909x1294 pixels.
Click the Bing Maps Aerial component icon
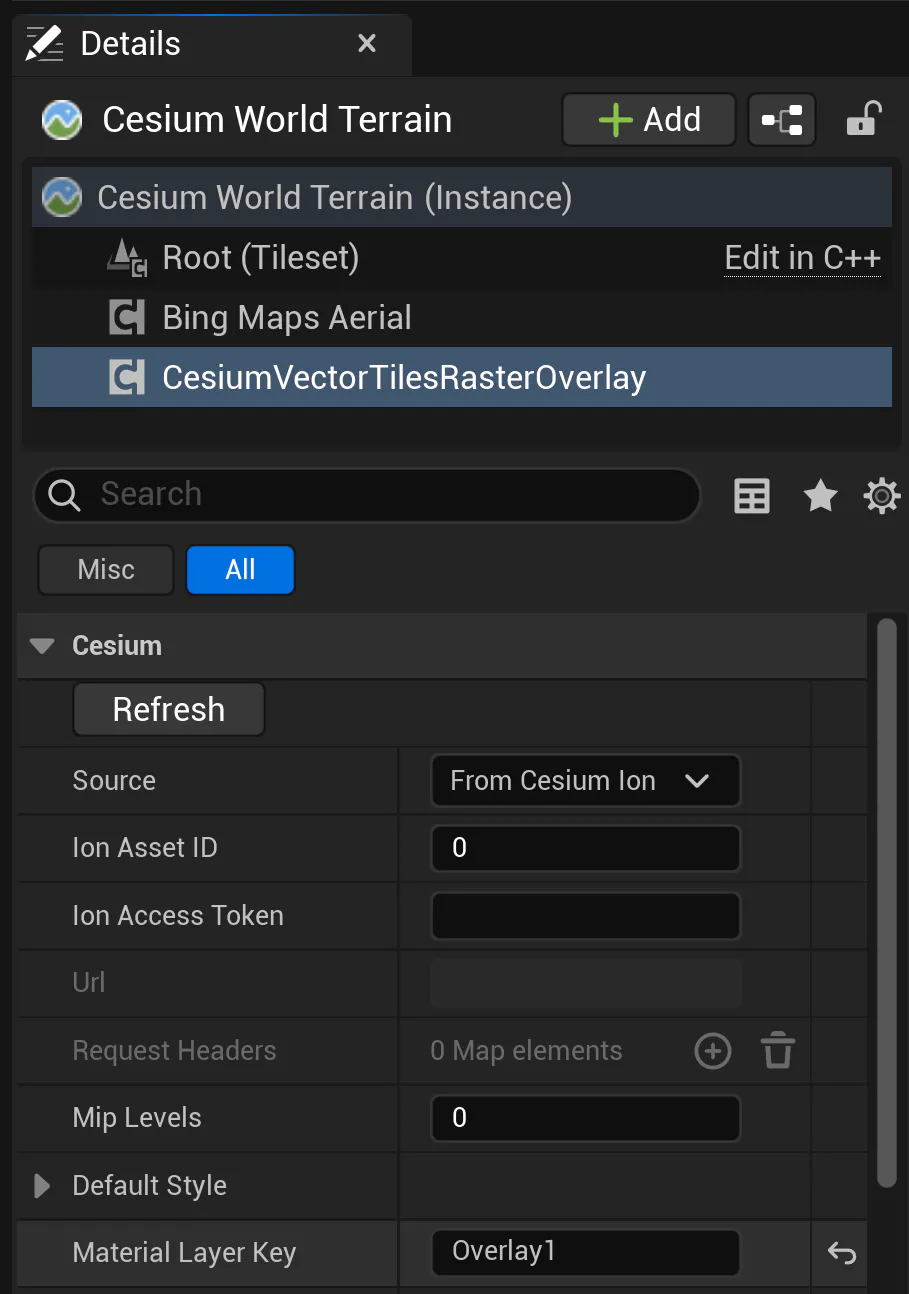point(127,318)
